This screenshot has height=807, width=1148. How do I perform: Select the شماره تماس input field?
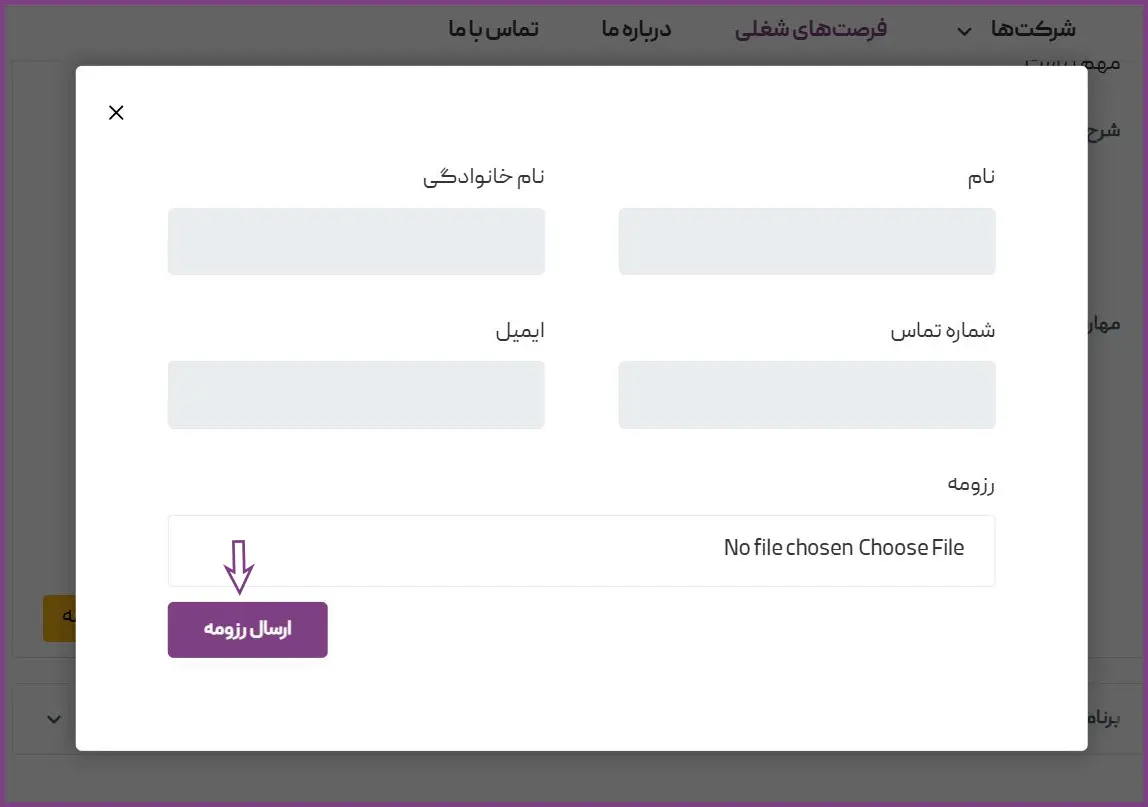coord(806,394)
